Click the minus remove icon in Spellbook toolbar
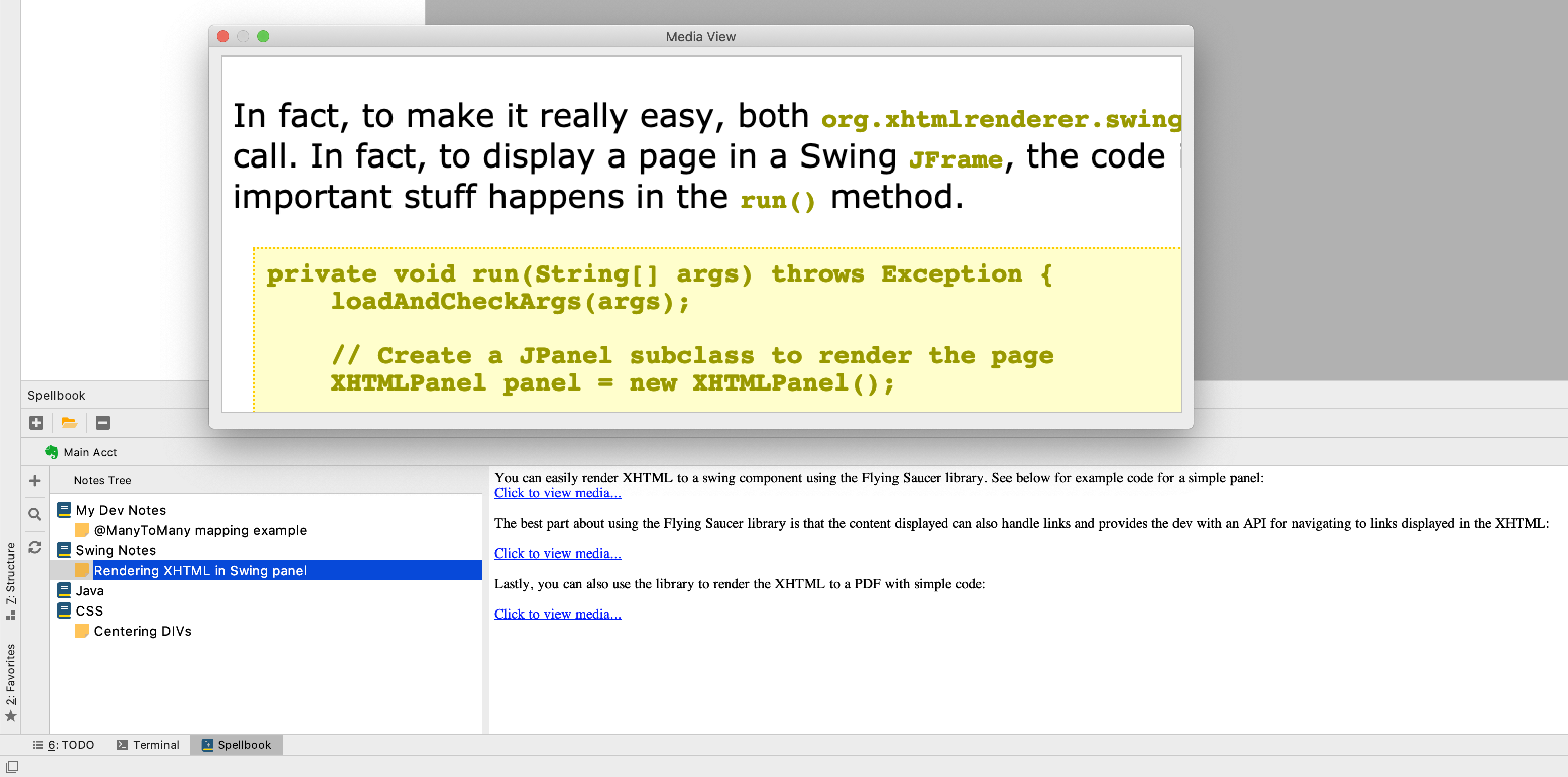The height and width of the screenshot is (777, 1568). 103,423
